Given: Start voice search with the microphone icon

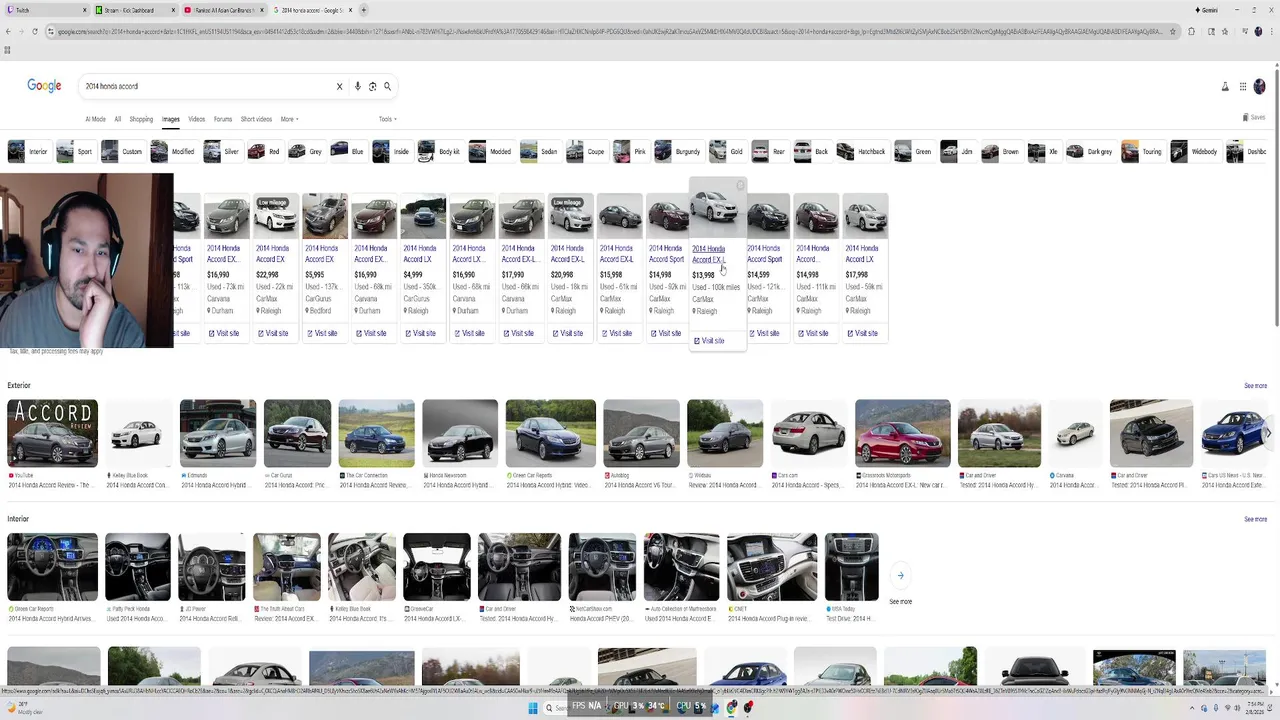Looking at the screenshot, I should click(358, 86).
